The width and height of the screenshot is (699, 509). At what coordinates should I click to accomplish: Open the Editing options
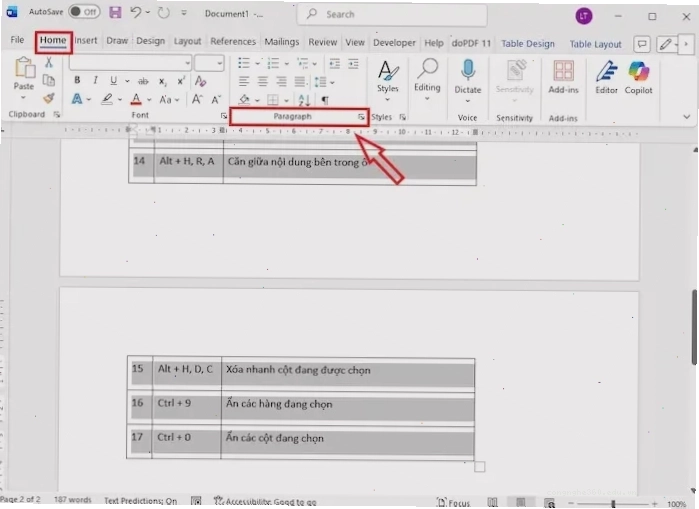click(x=427, y=80)
